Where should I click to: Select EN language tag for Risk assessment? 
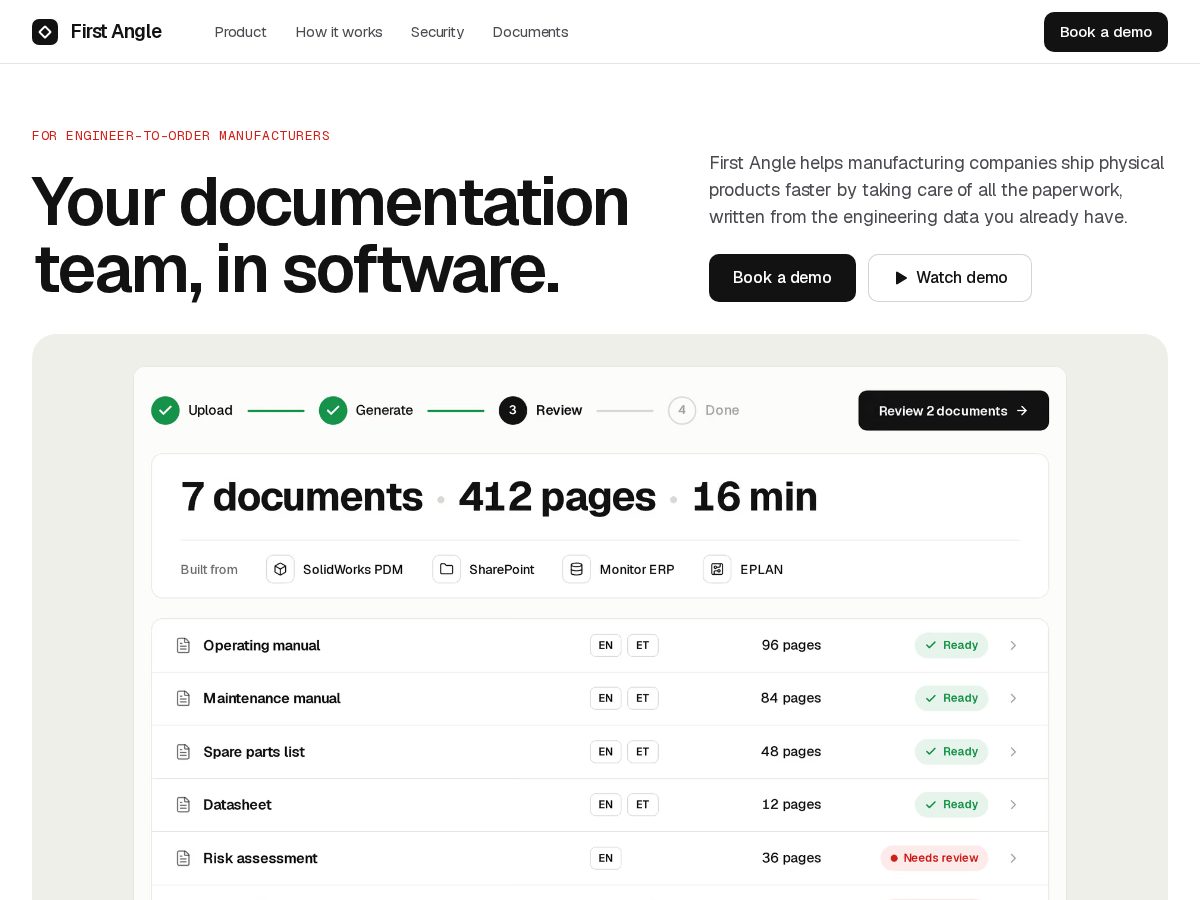606,858
